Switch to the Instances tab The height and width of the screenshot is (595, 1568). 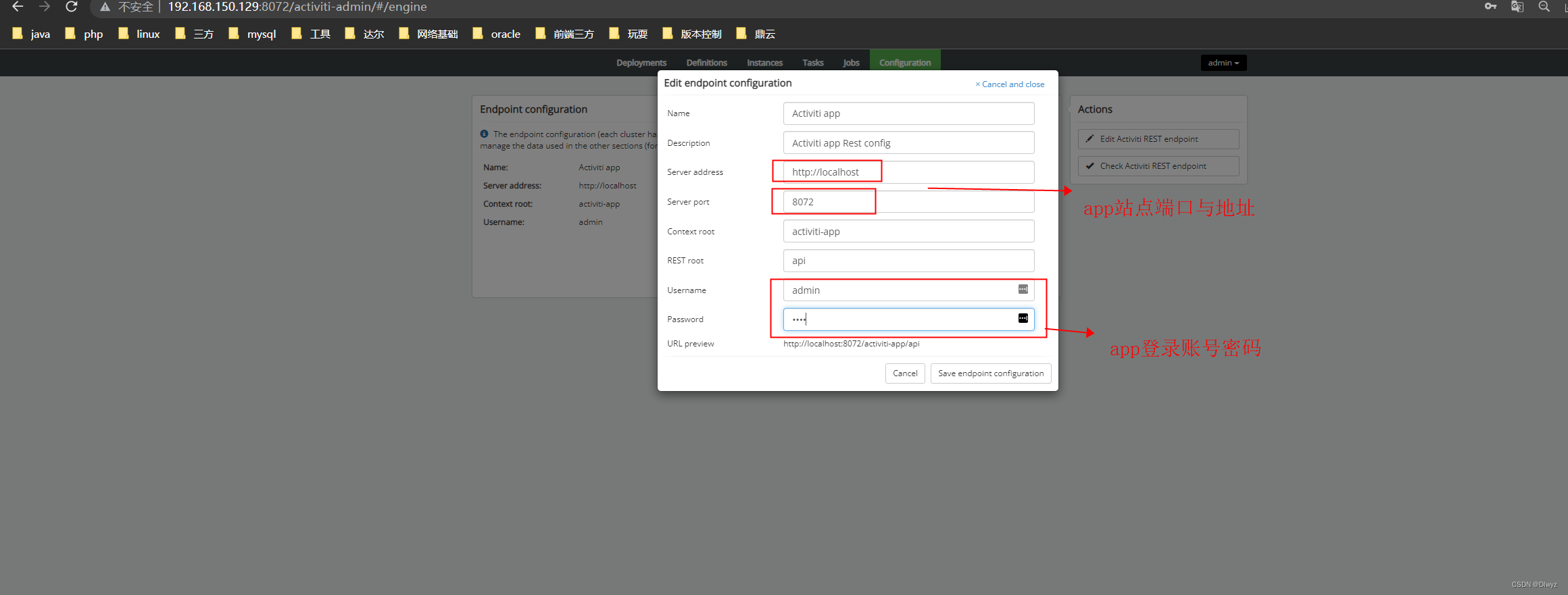[764, 63]
